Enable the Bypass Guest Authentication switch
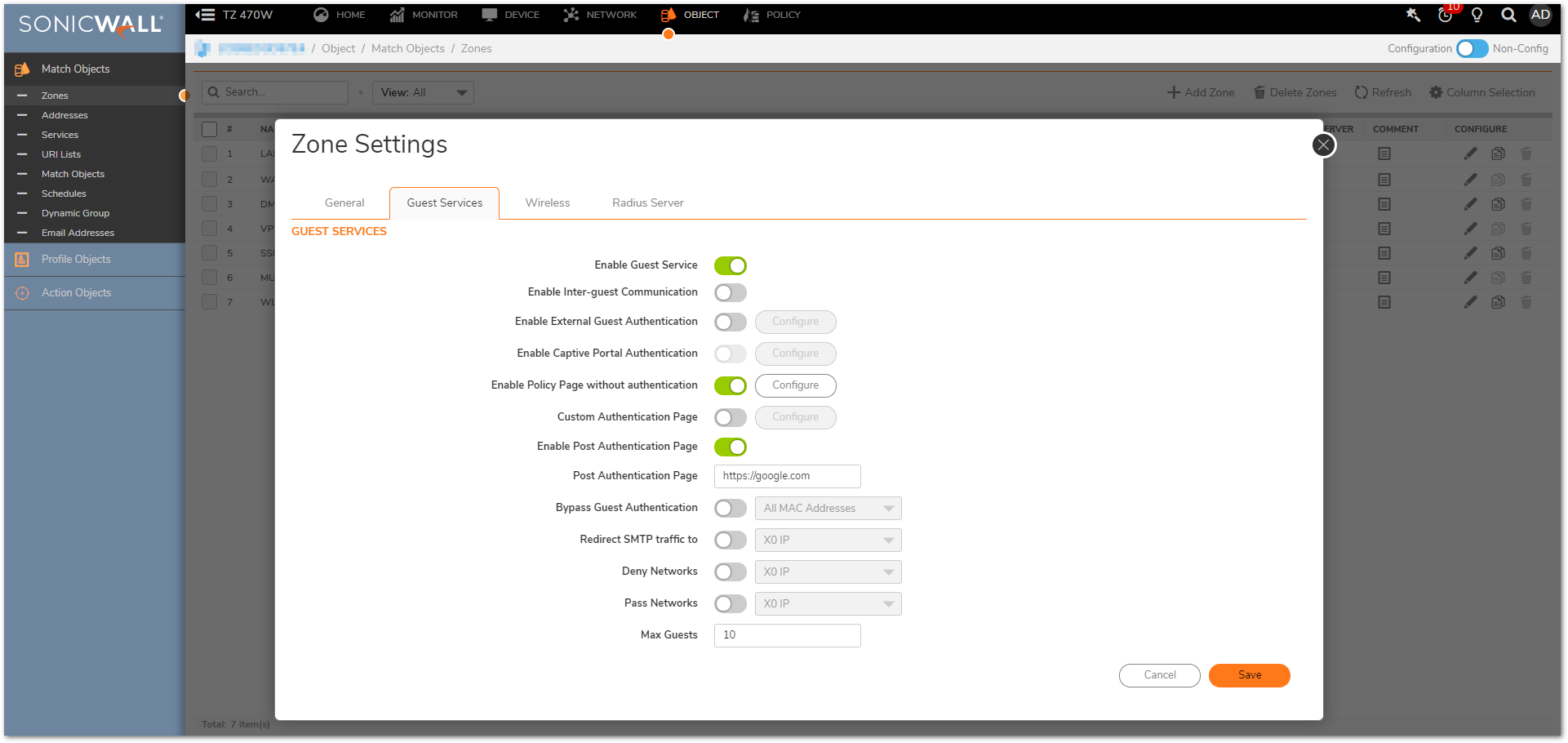This screenshot has height=743, width=1568. [730, 508]
